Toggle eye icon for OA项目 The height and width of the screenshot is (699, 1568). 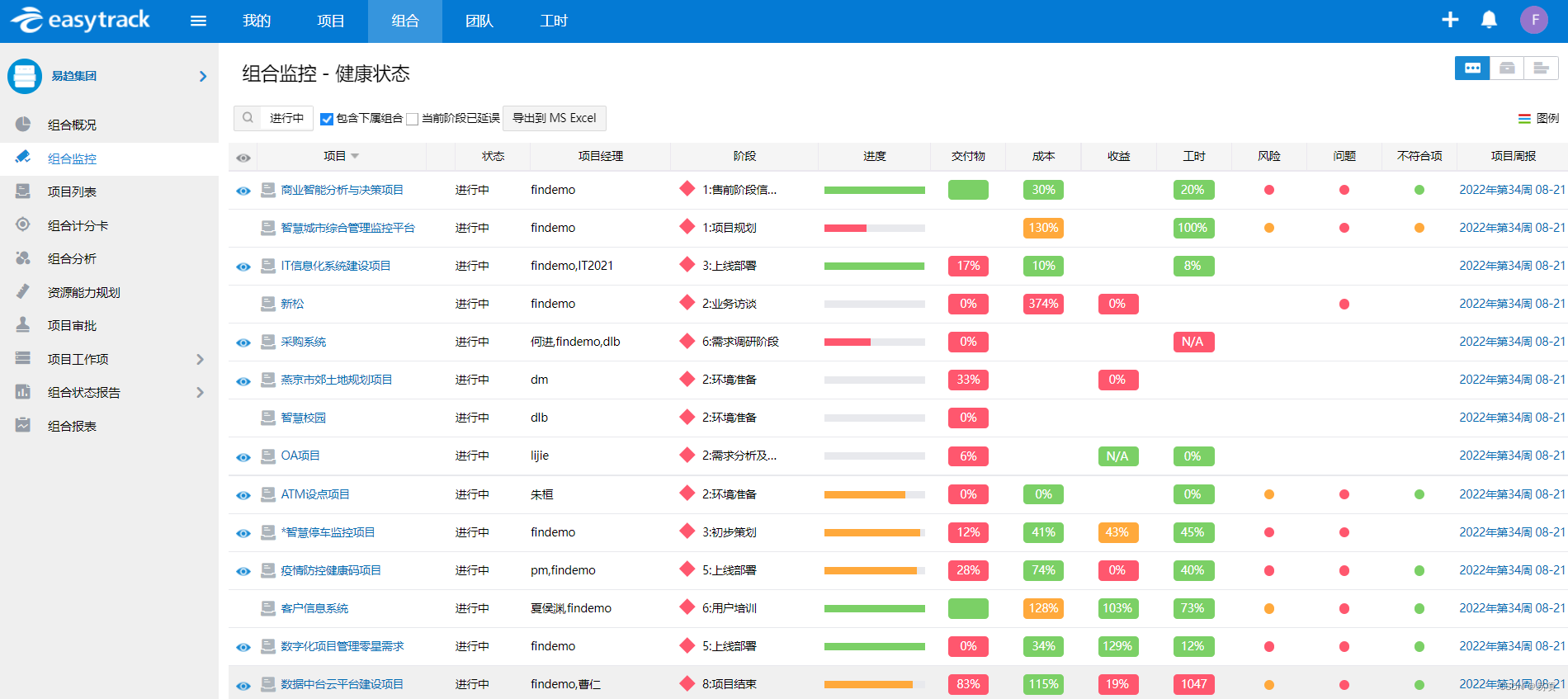[243, 457]
